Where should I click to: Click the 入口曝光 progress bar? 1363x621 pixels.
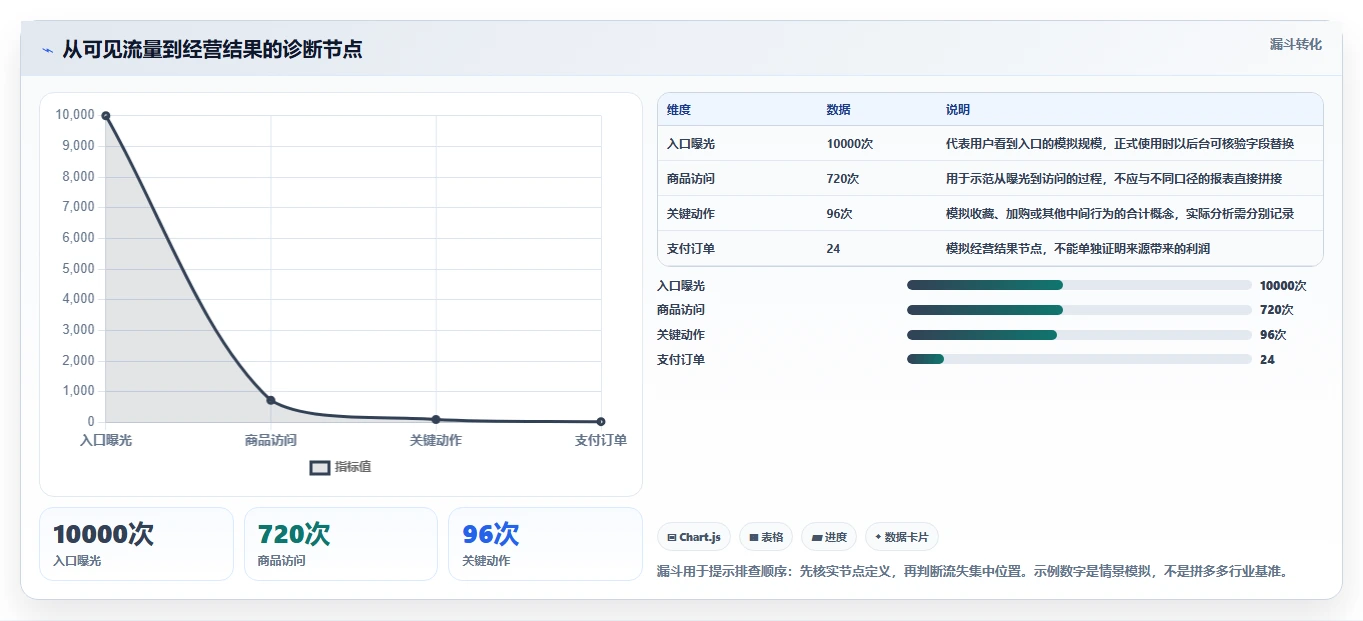1079,285
